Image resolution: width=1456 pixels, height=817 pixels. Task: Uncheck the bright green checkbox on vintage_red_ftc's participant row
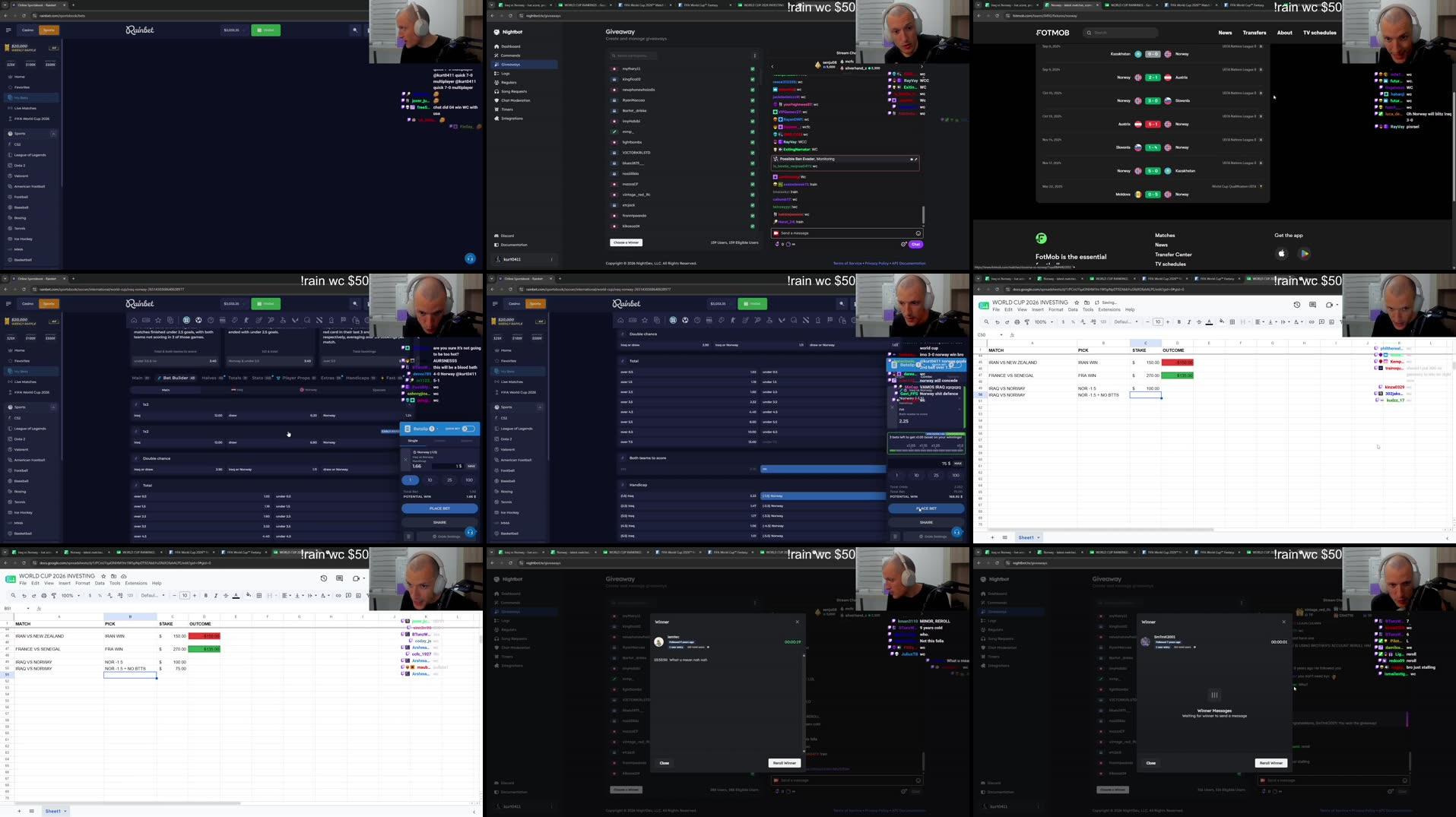tap(753, 195)
